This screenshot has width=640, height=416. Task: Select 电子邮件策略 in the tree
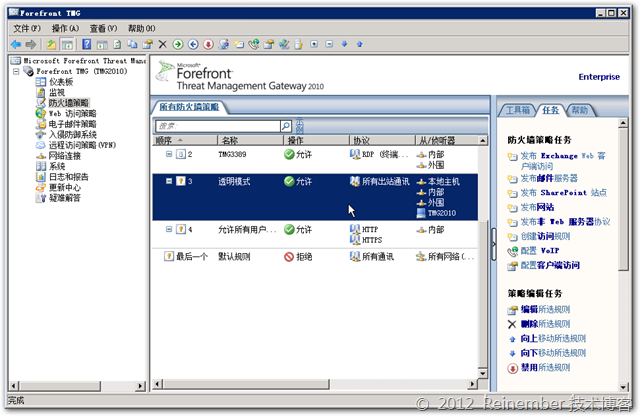tap(72, 124)
